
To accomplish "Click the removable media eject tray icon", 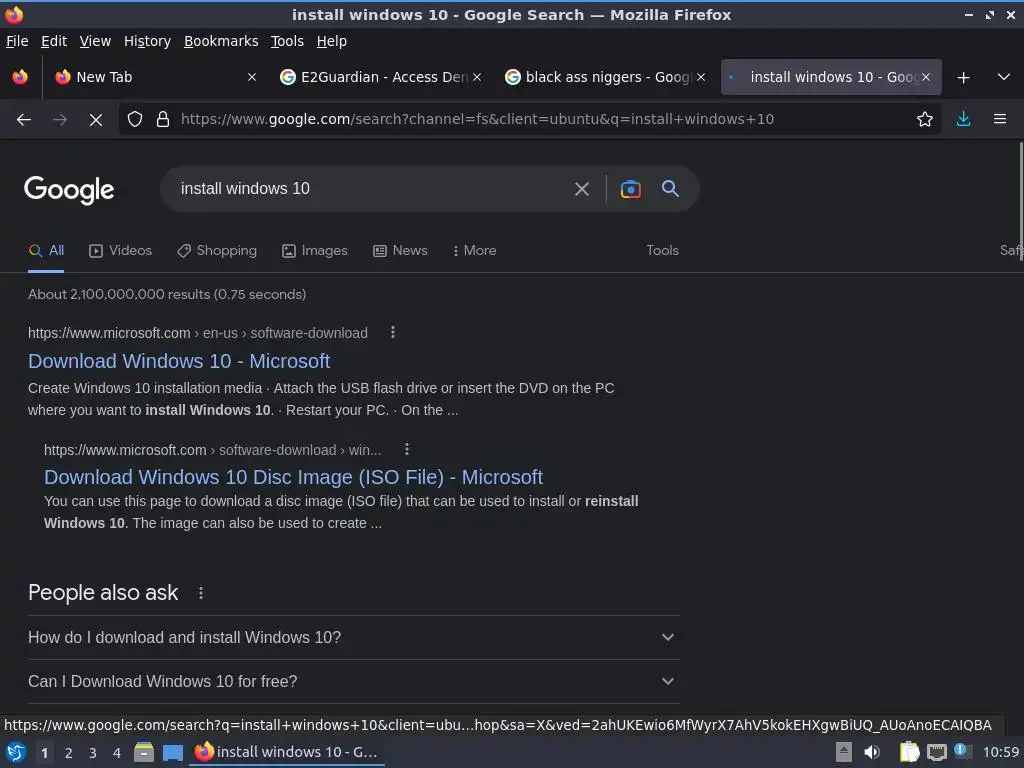I will (844, 752).
